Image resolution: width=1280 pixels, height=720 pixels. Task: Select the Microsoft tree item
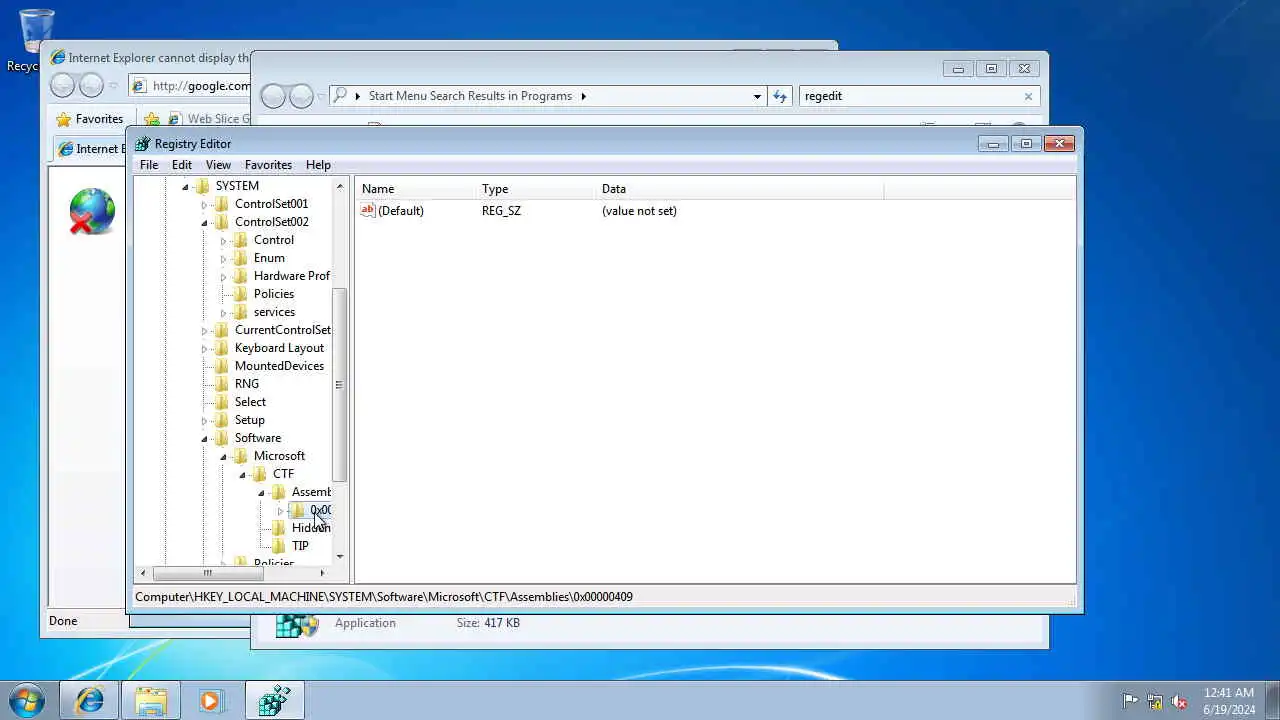click(x=279, y=456)
